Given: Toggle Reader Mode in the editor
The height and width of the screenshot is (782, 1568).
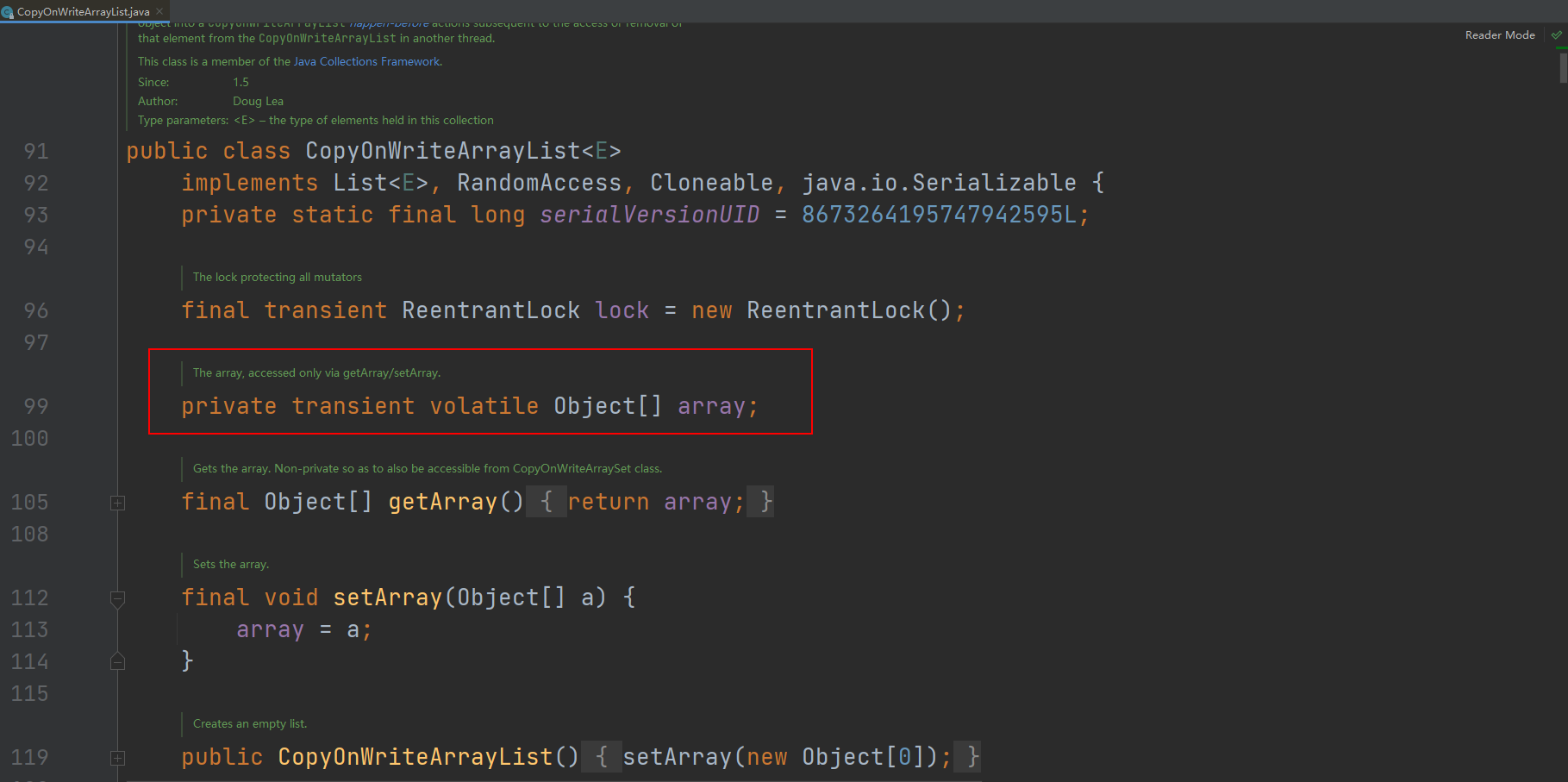Looking at the screenshot, I should [1500, 35].
